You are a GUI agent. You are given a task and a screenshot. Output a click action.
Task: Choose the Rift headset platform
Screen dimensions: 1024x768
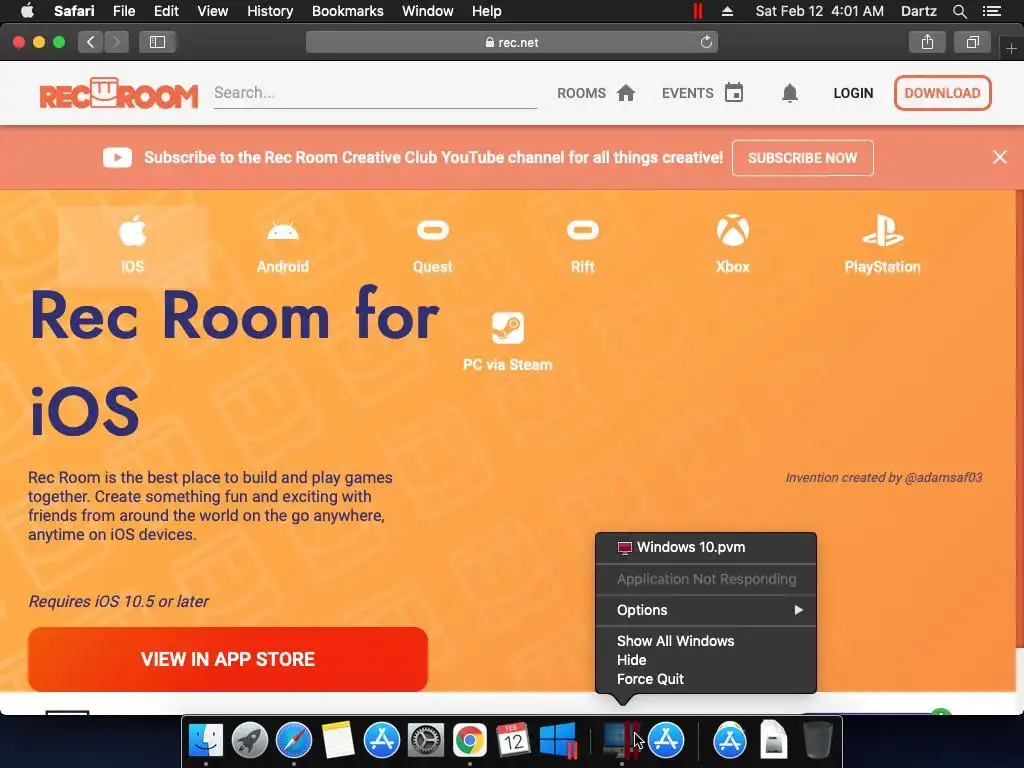pyautogui.click(x=583, y=244)
